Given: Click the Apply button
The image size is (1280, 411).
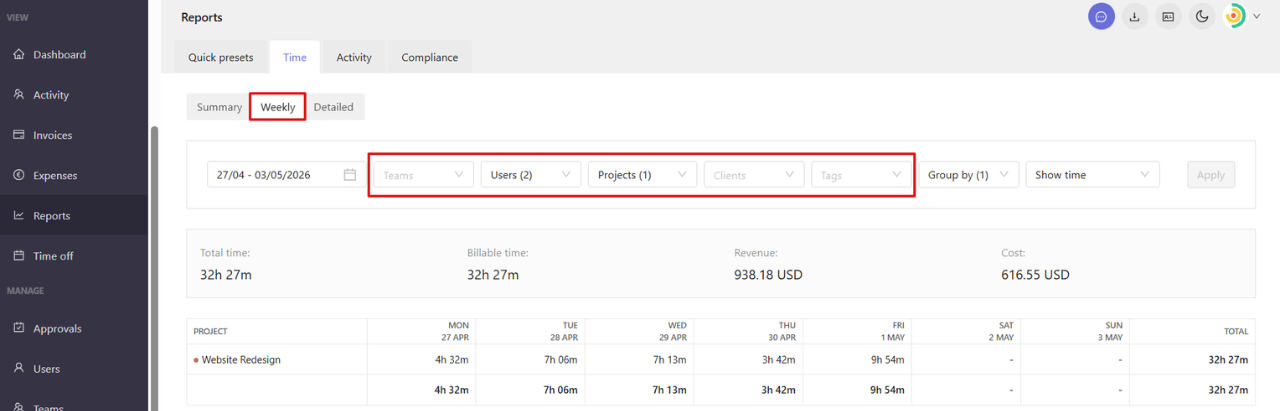Looking at the screenshot, I should 1211,175.
